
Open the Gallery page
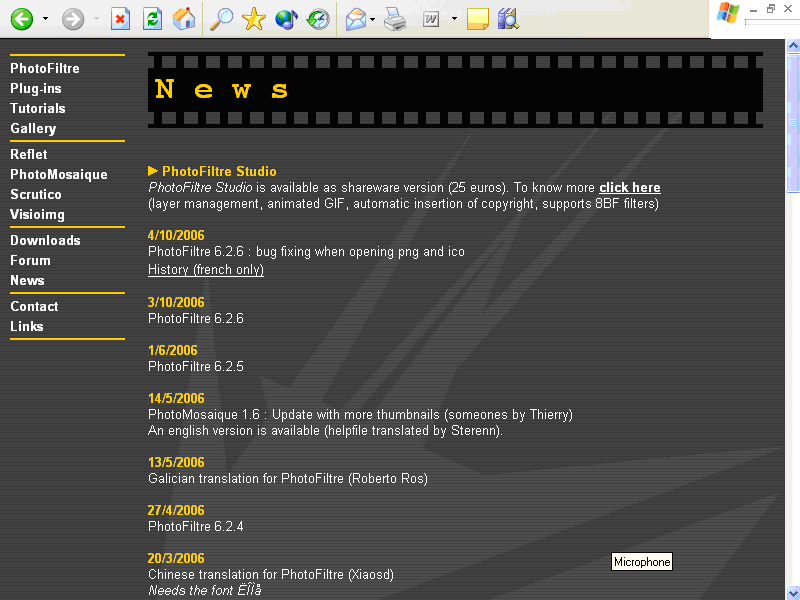point(33,129)
